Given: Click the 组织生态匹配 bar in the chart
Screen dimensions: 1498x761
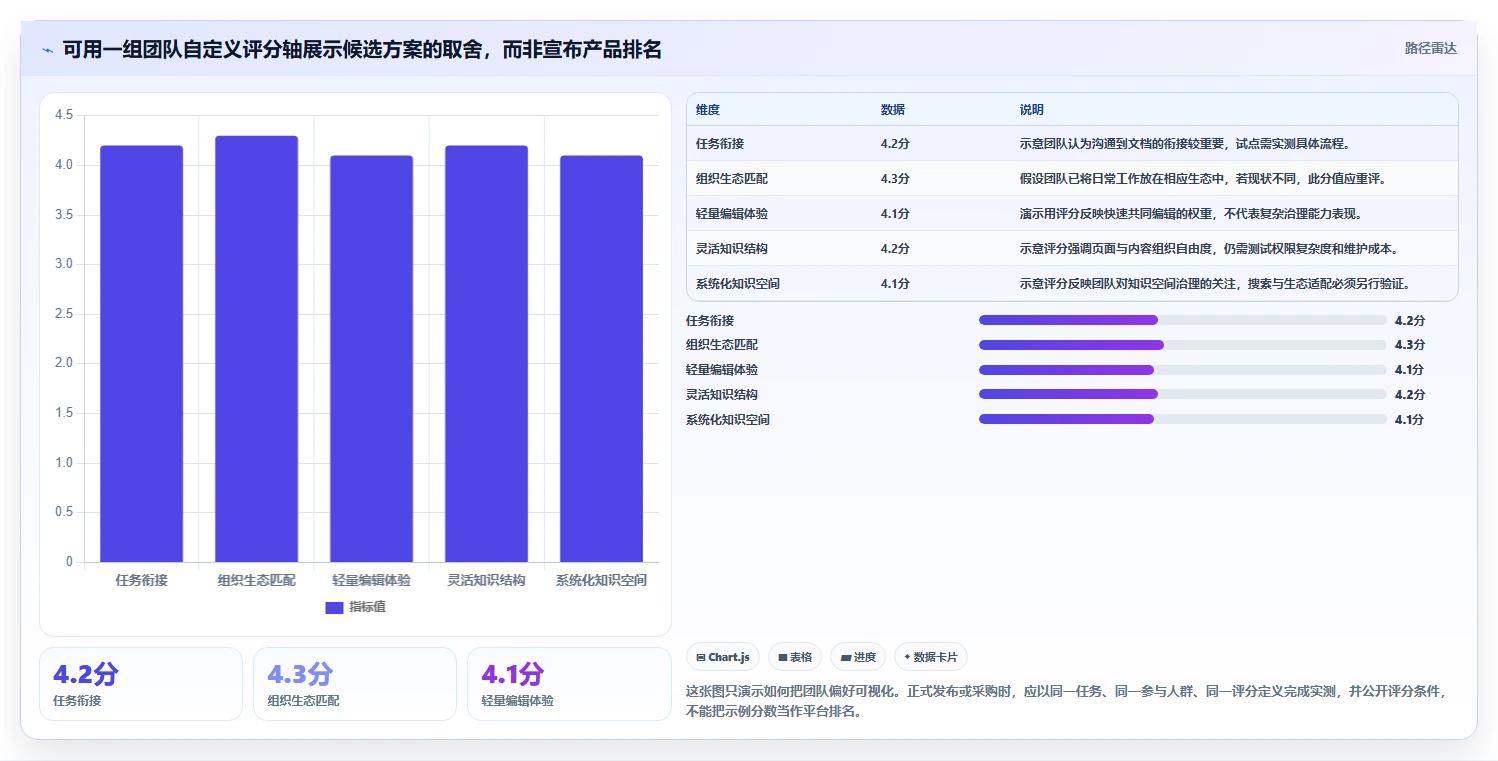Looking at the screenshot, I should 256,349.
